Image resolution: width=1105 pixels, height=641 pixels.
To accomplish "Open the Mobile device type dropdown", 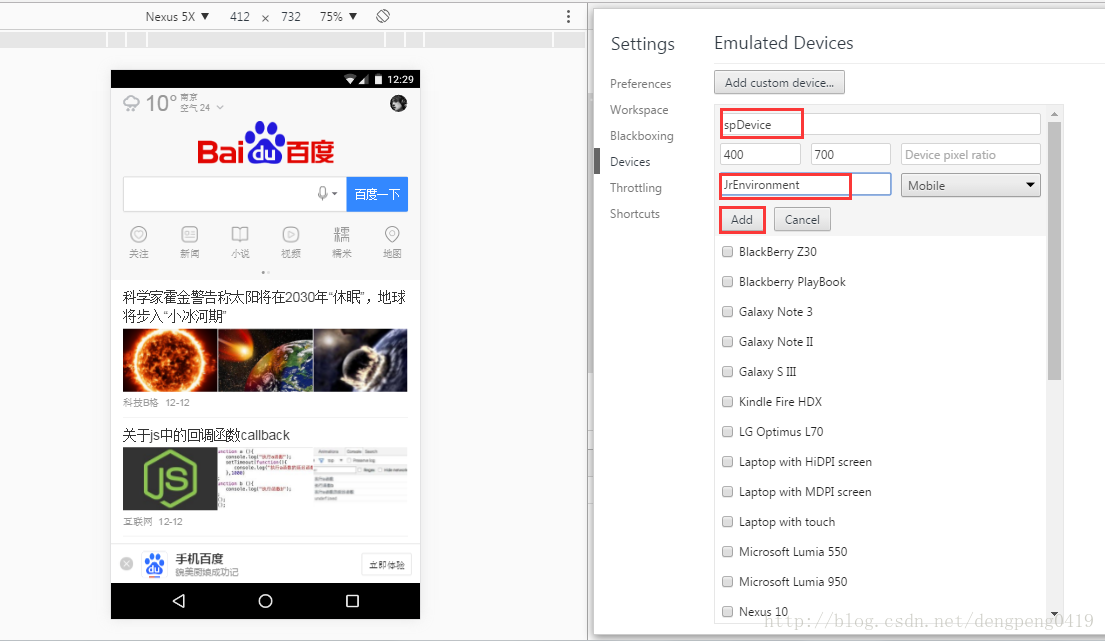I will (x=970, y=185).
